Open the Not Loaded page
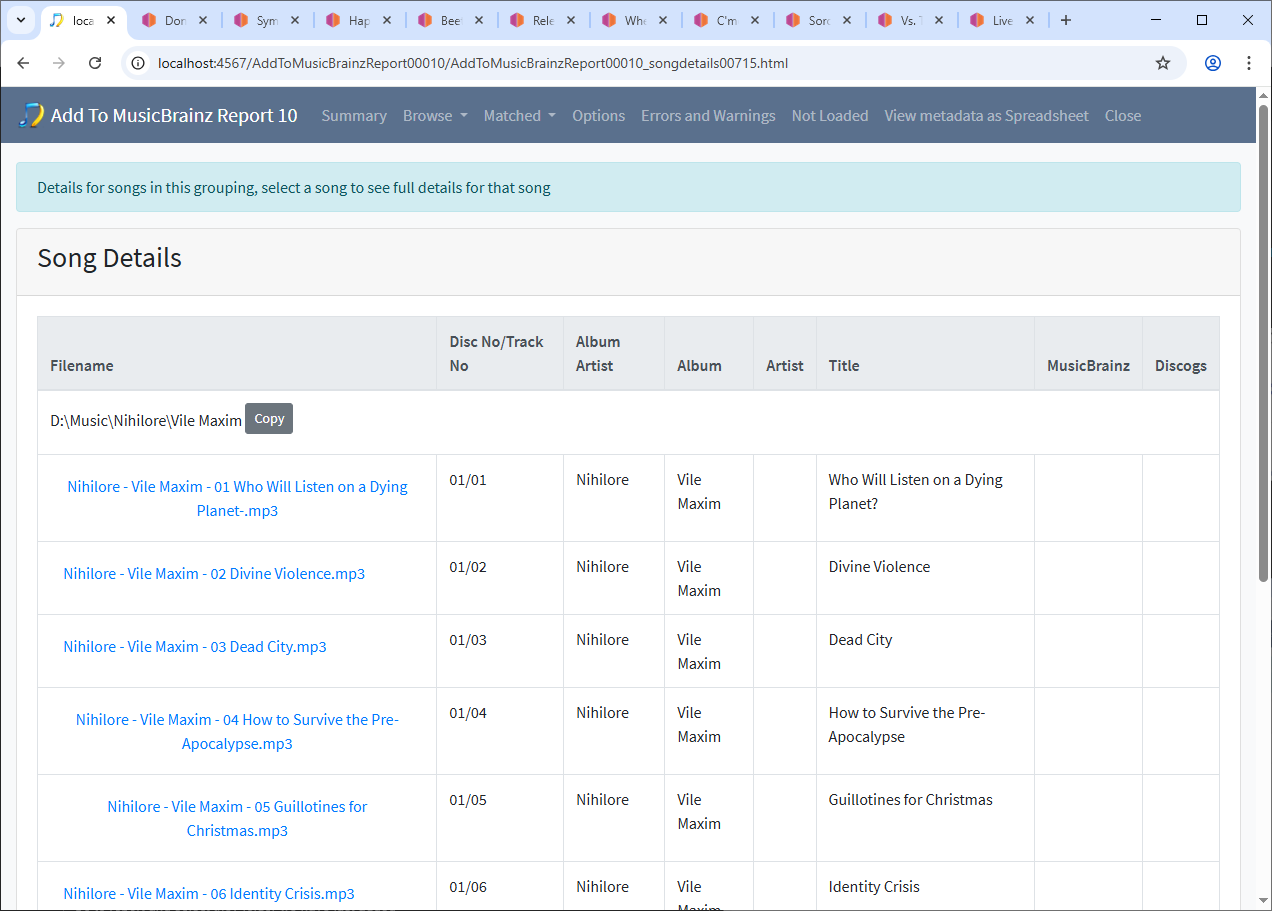Image resolution: width=1272 pixels, height=911 pixels. (830, 115)
